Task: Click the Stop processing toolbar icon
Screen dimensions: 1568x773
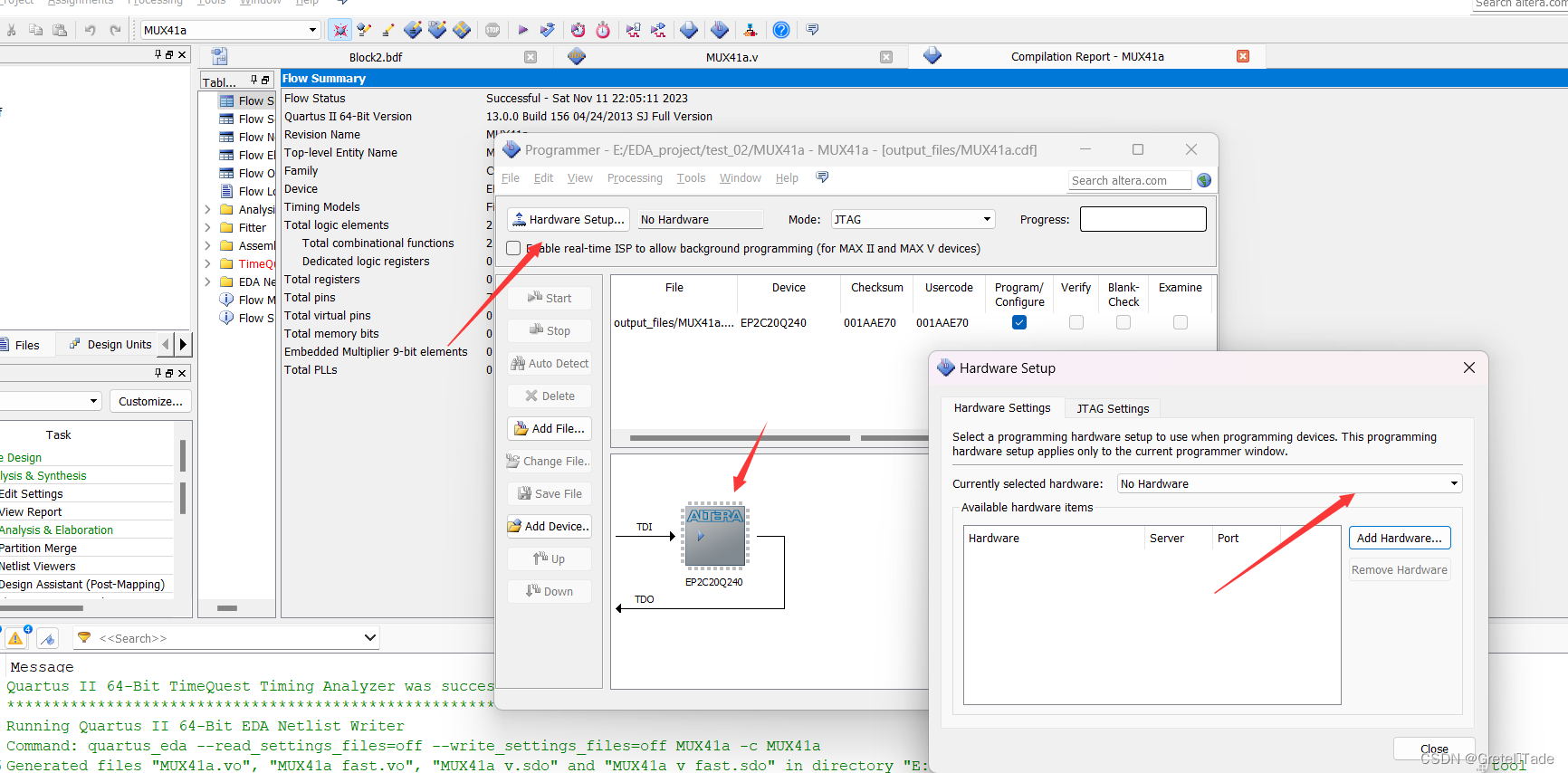Action: (x=492, y=30)
